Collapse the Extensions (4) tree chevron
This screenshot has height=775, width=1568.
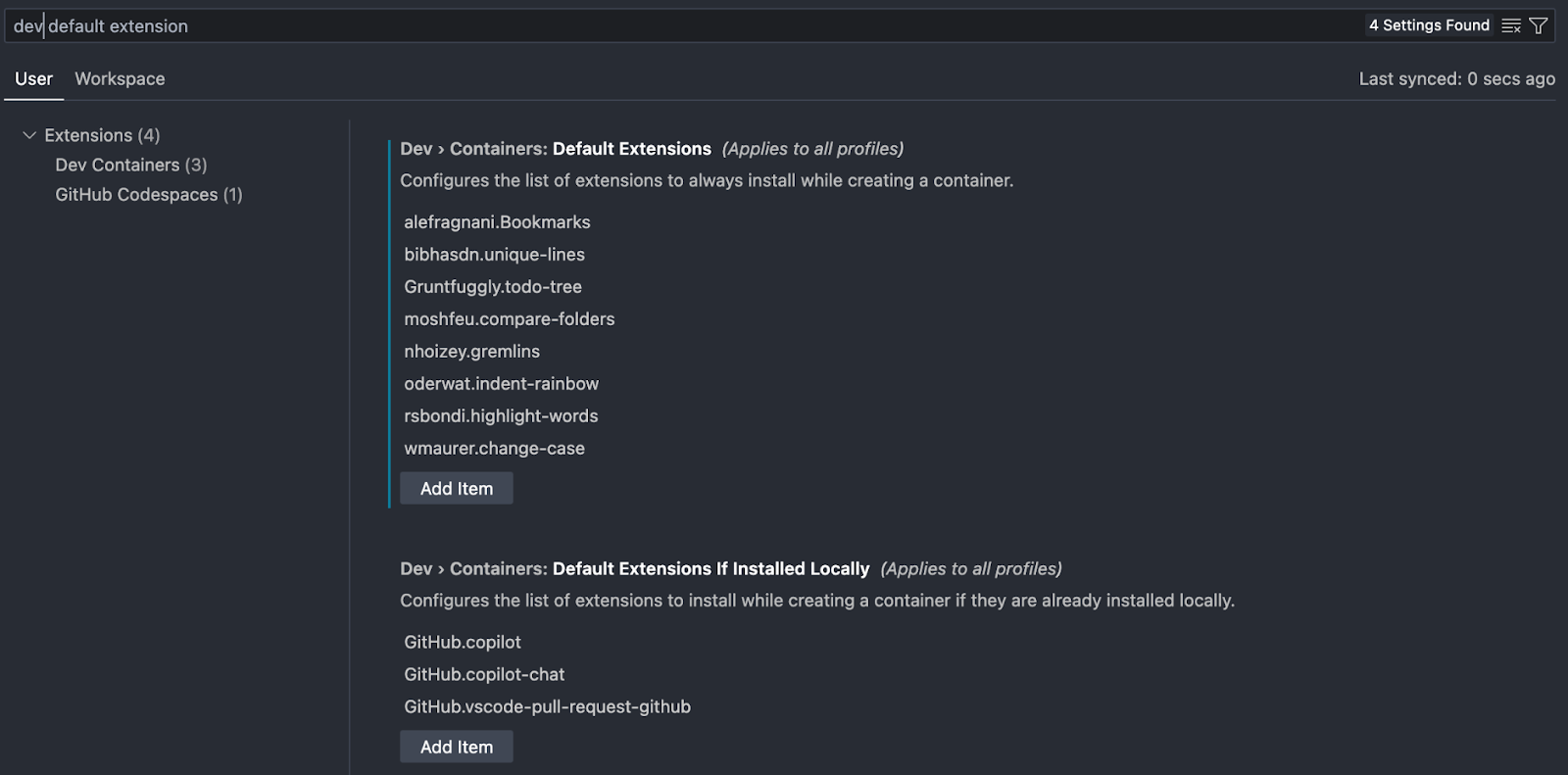click(x=29, y=135)
